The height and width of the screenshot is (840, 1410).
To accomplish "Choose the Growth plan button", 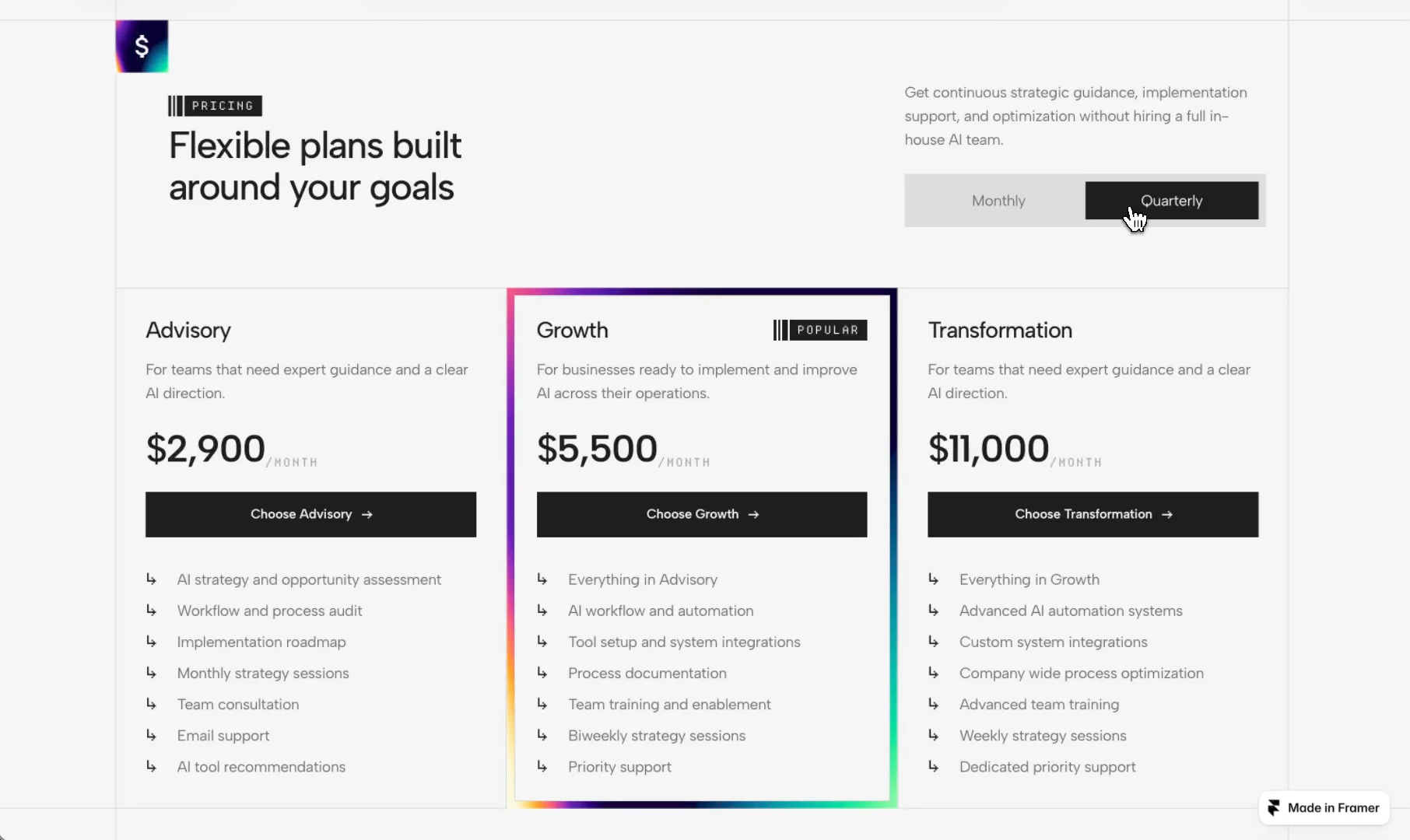I will (702, 514).
